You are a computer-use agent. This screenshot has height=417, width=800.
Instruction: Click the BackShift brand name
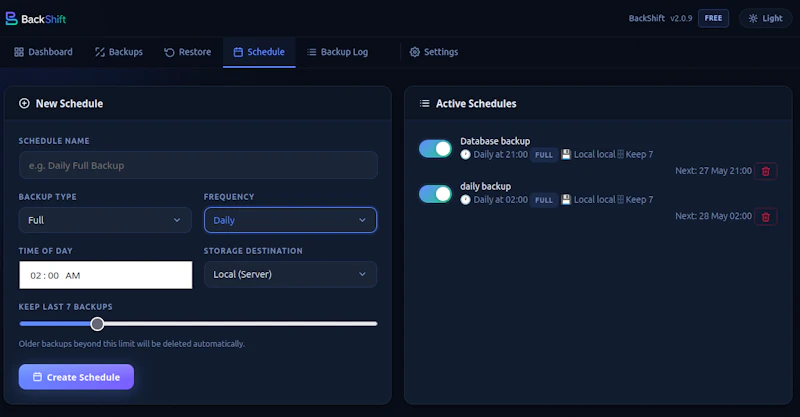pos(43,19)
